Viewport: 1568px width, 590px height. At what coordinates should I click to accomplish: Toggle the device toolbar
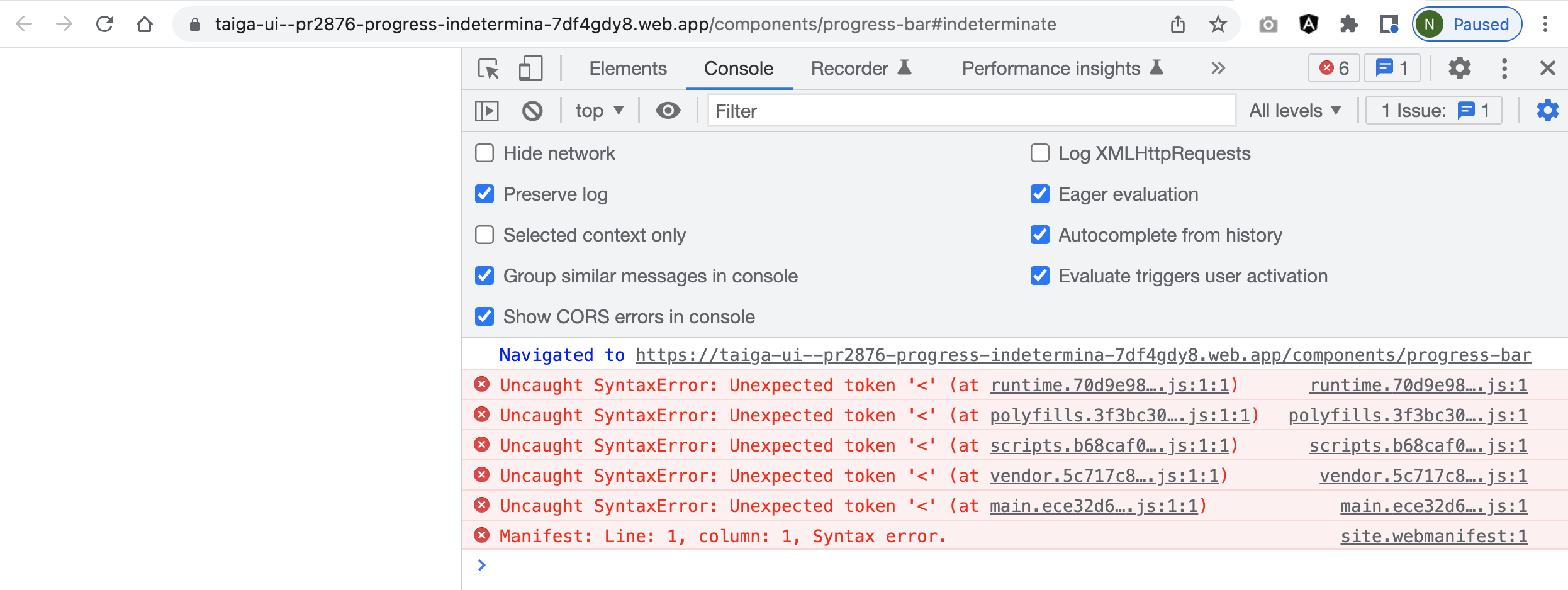(x=530, y=68)
